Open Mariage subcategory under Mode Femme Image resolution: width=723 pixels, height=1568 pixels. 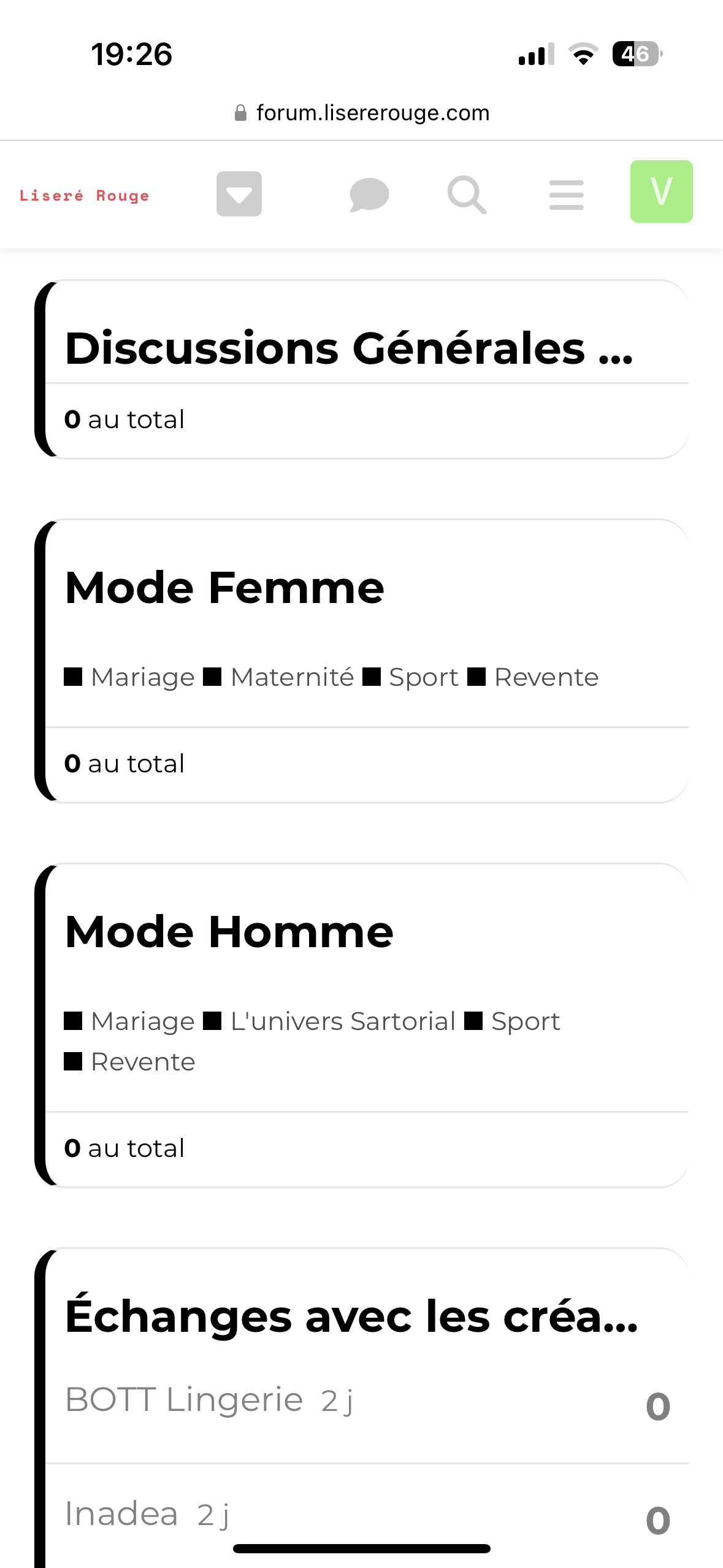tap(142, 677)
